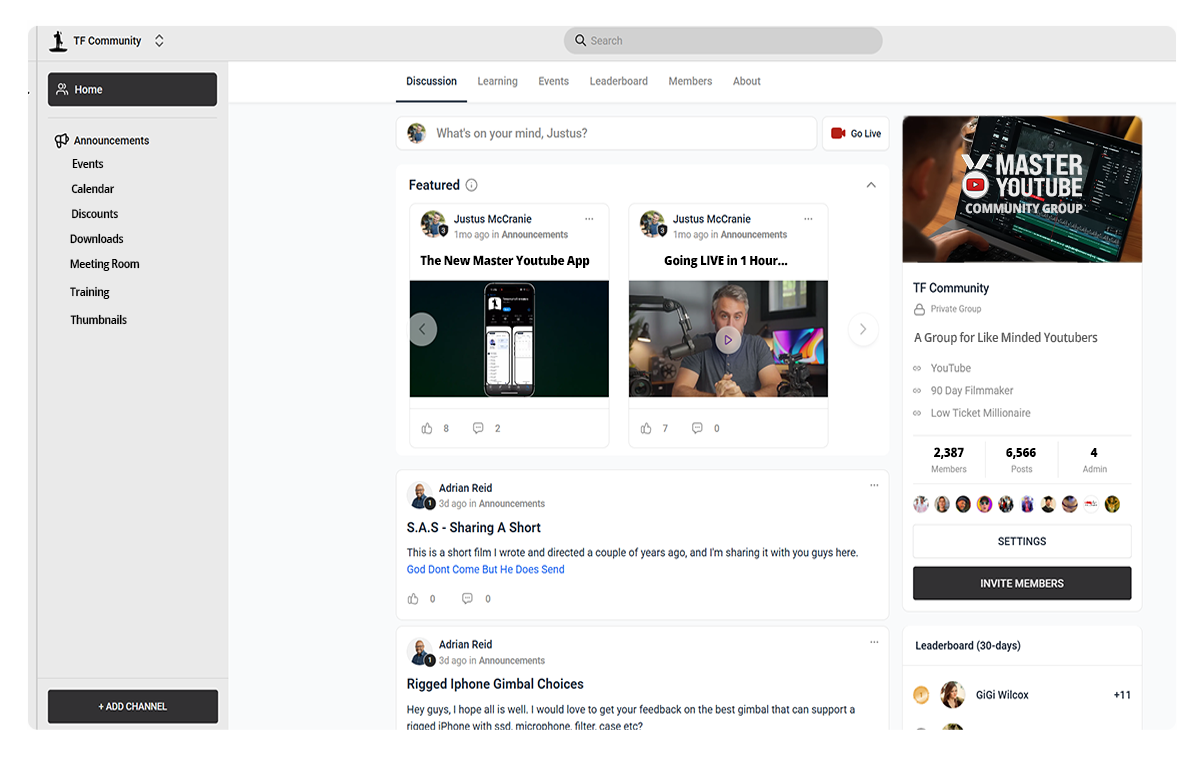This screenshot has height=757, width=1204.
Task: Click the info icon beside Featured
Action: click(472, 185)
